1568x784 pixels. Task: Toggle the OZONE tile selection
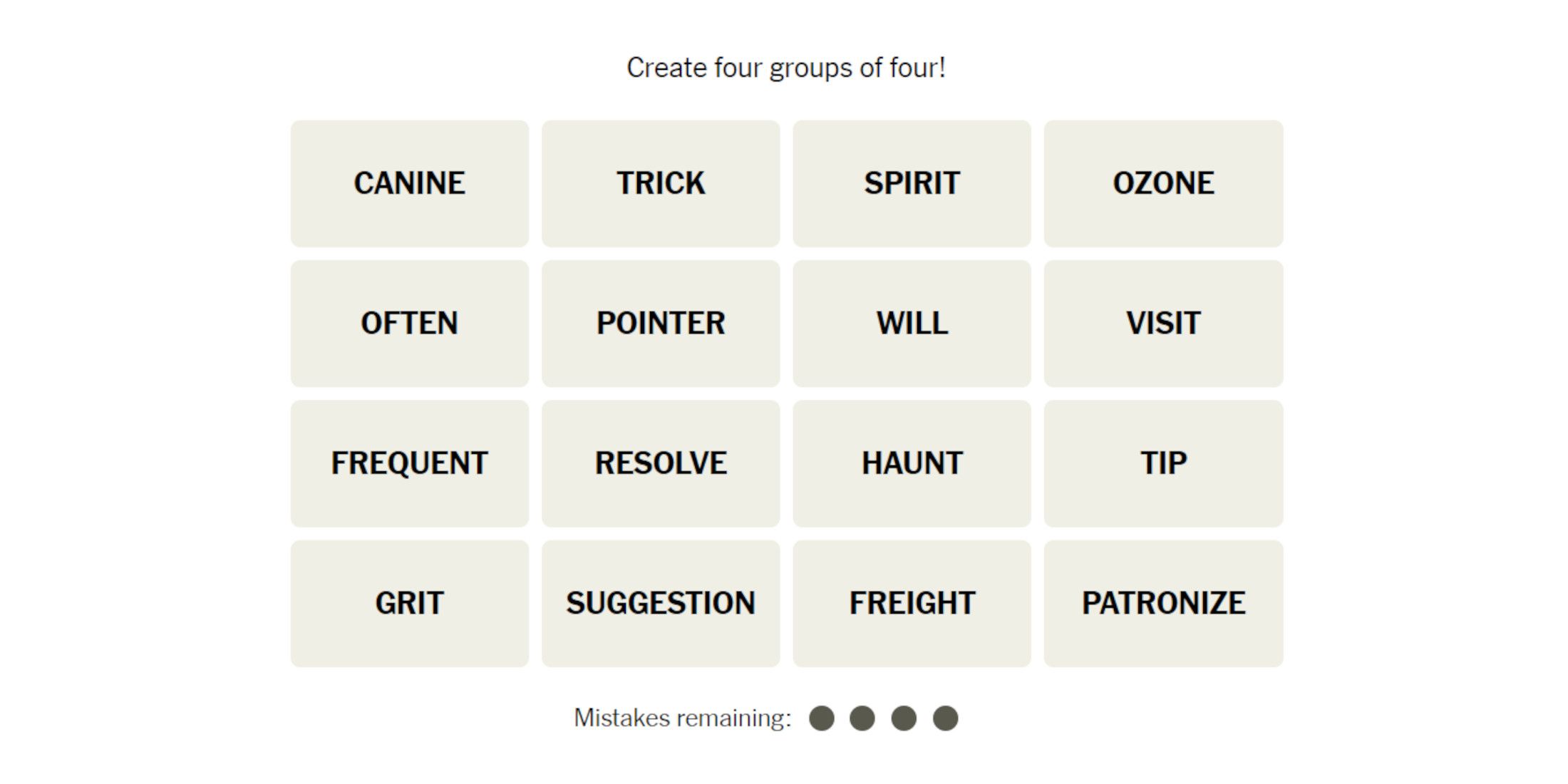point(1163,183)
